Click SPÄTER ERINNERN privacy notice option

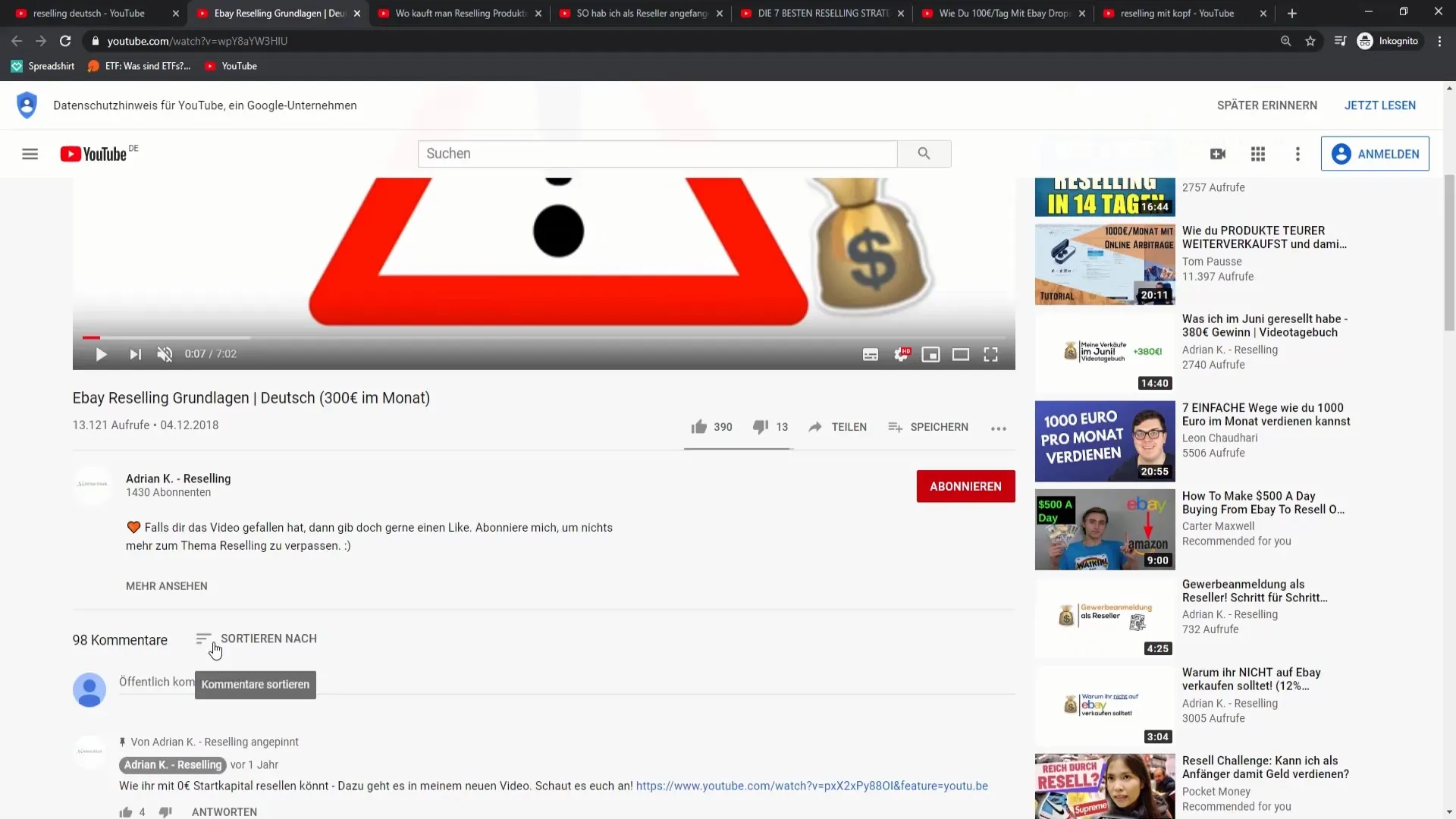coord(1267,105)
